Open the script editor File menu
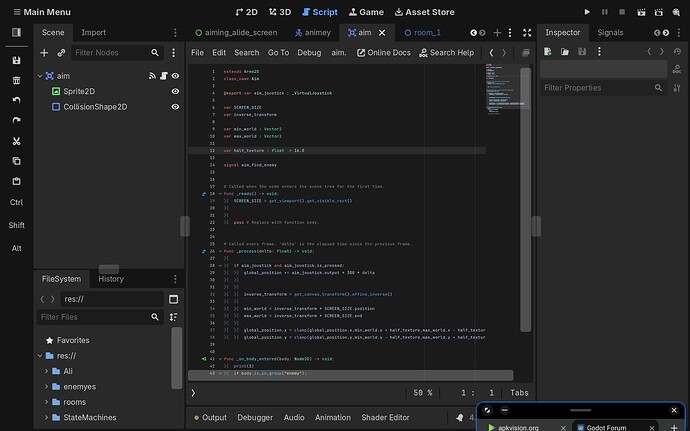The image size is (690, 431). (197, 52)
